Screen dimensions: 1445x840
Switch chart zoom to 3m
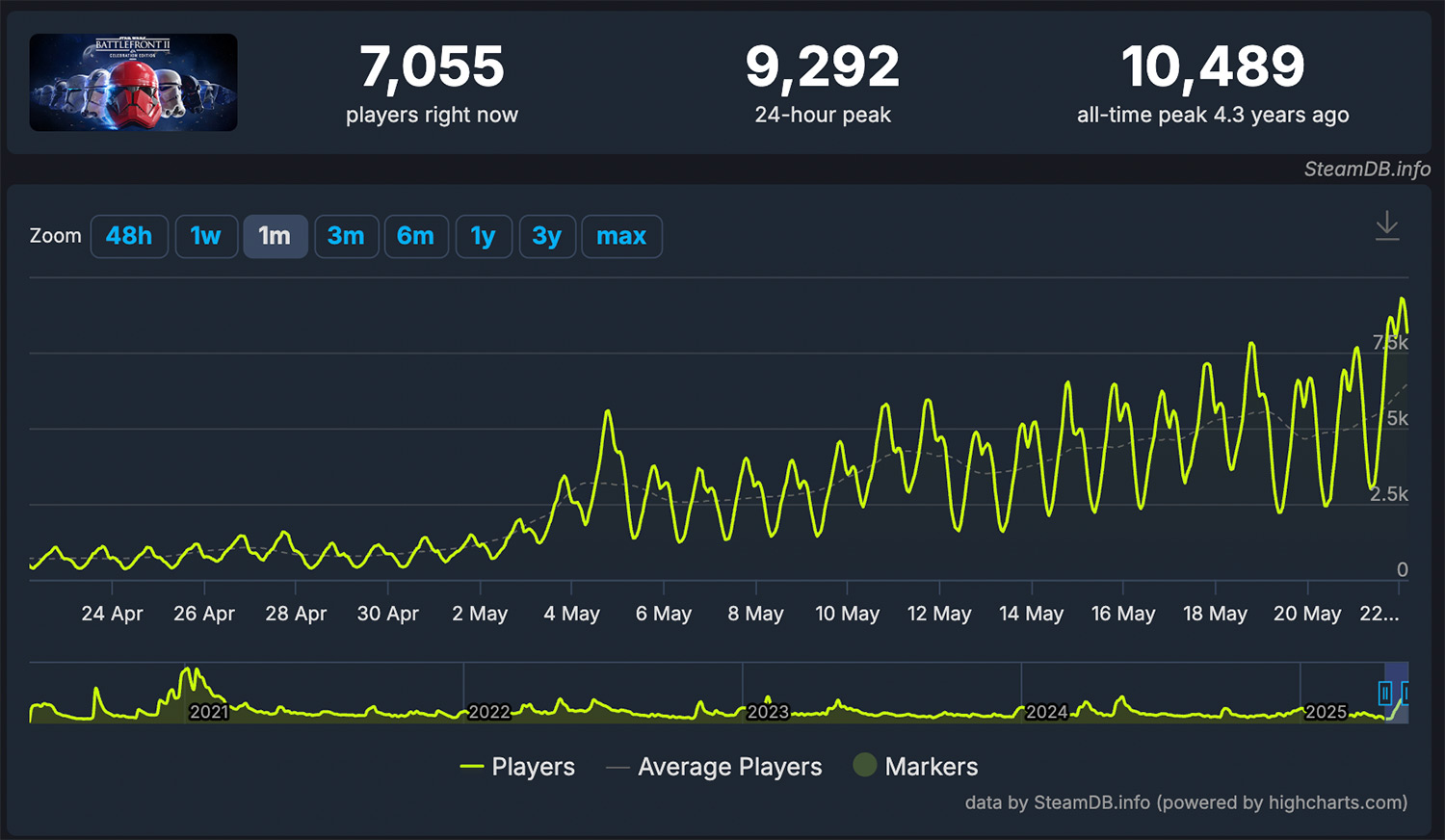[346, 236]
